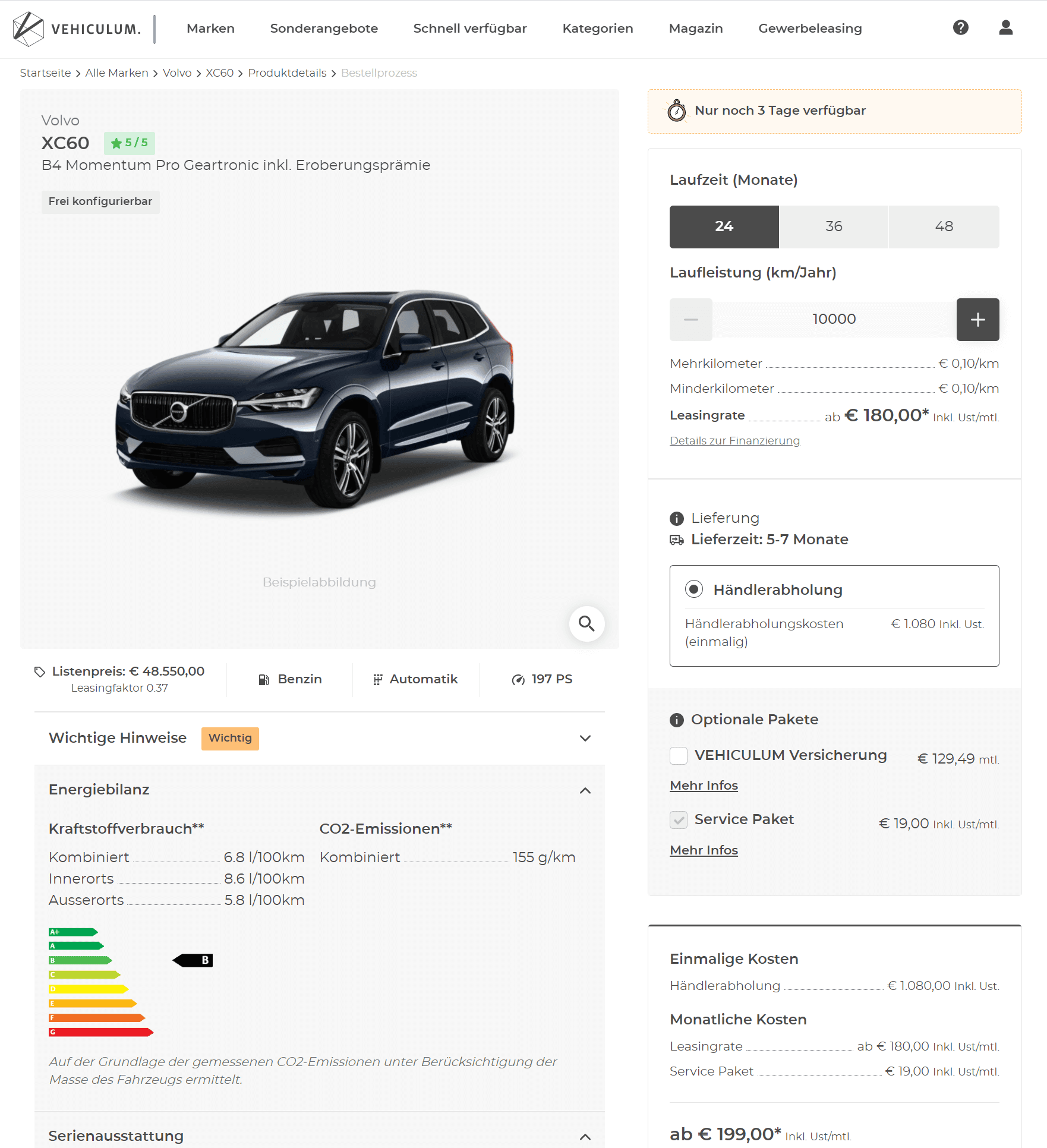The width and height of the screenshot is (1047, 1148).
Task: Open the Sonderangebote menu item
Action: pos(324,29)
